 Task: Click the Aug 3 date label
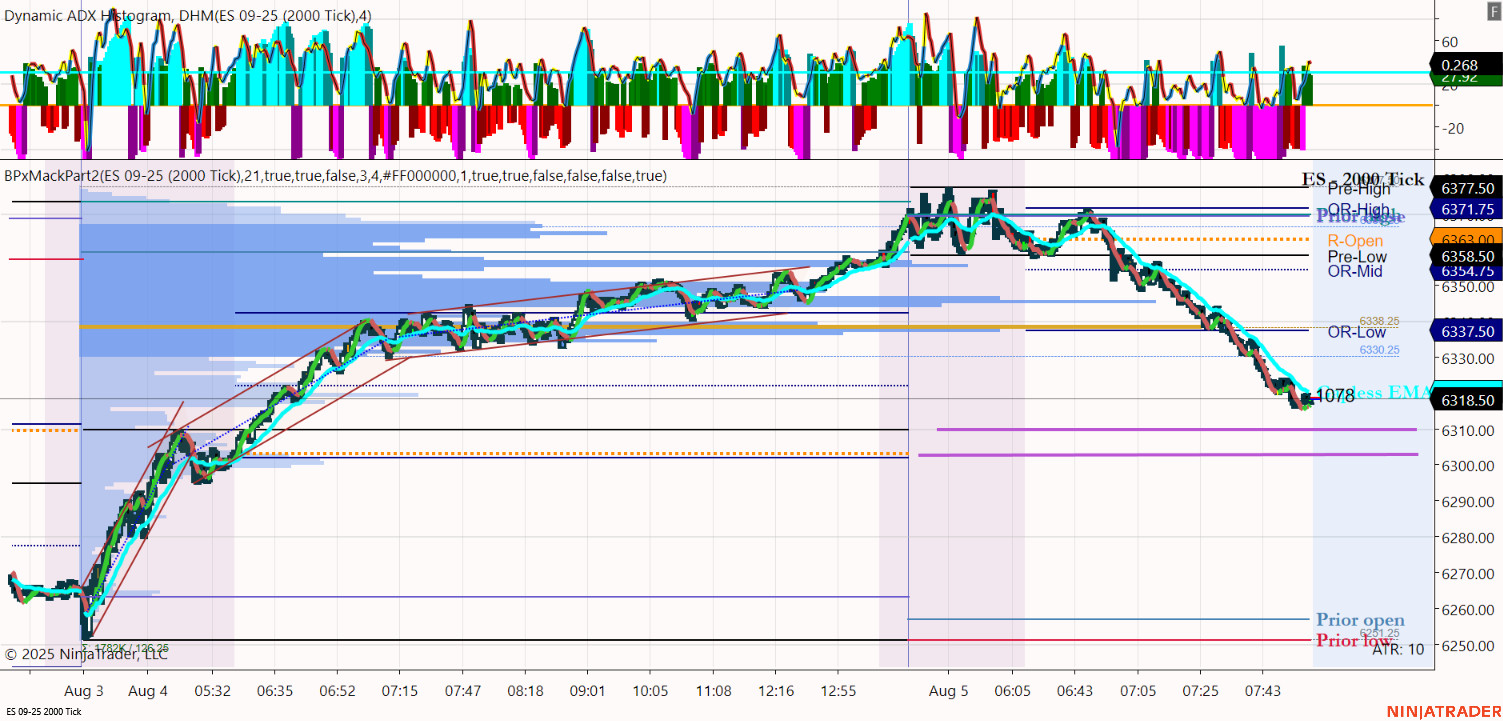(x=84, y=691)
